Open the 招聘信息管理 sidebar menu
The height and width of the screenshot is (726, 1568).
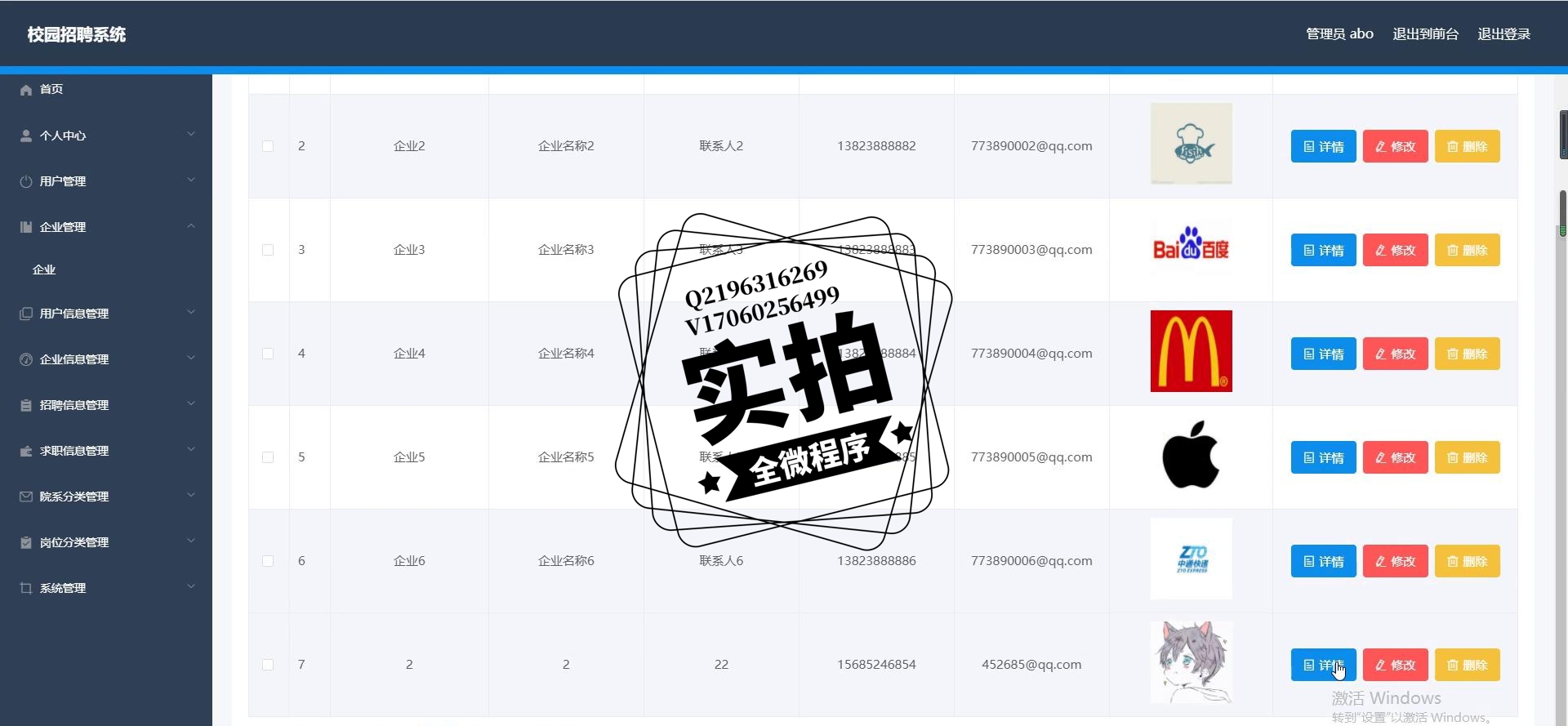click(x=106, y=405)
